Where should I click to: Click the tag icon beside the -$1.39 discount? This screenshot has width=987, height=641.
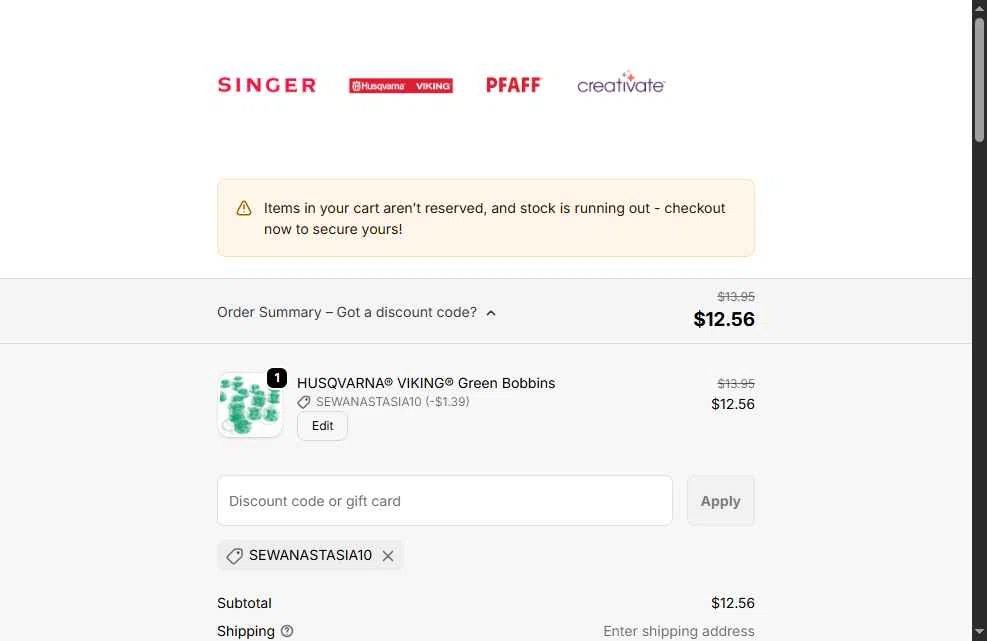pyautogui.click(x=304, y=402)
